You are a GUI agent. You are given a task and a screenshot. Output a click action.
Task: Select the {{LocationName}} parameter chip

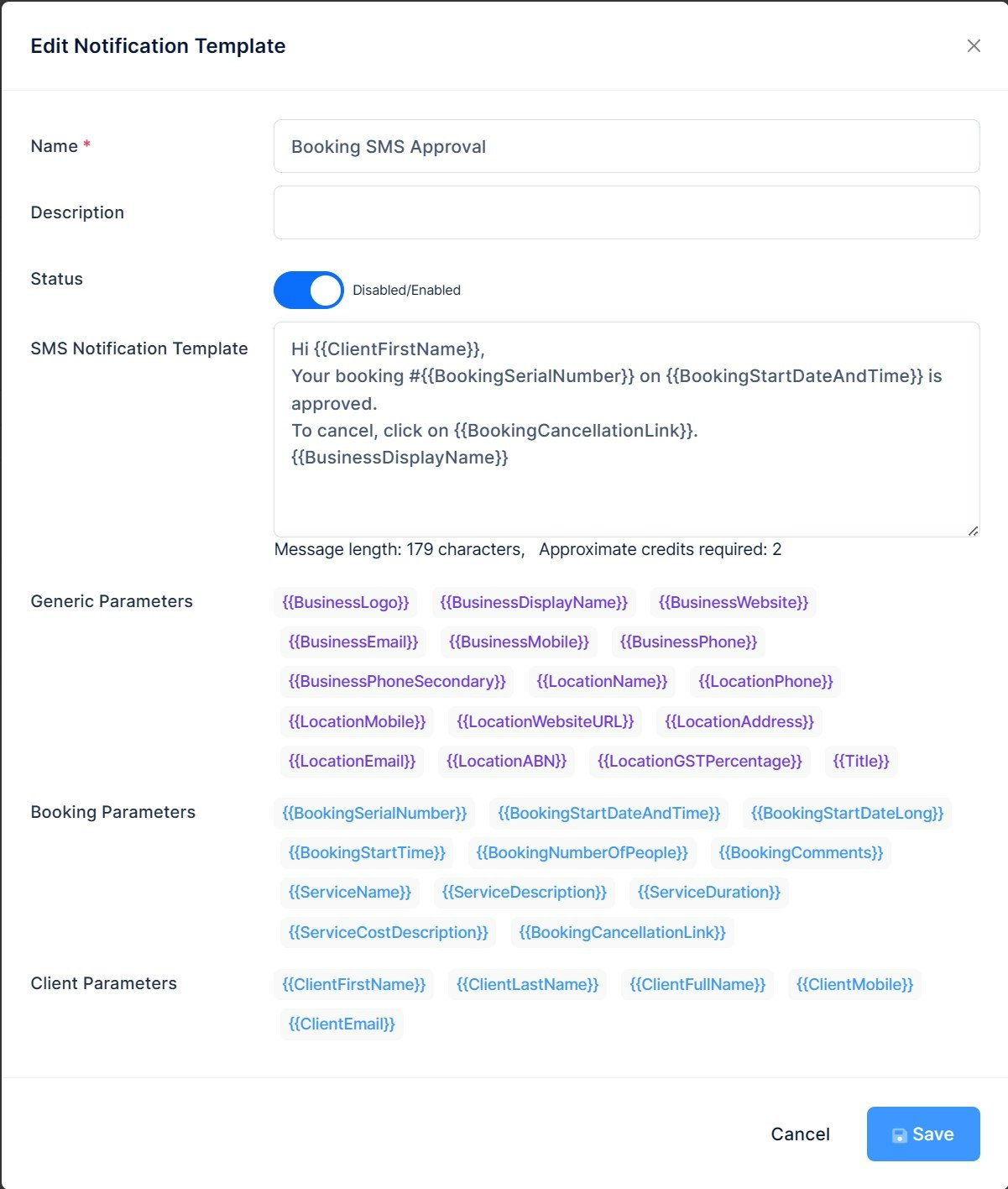(602, 681)
